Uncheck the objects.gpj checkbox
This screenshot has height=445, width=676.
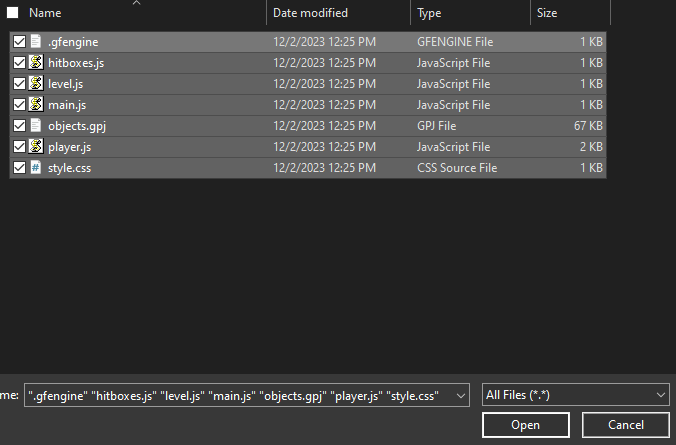click(19, 126)
